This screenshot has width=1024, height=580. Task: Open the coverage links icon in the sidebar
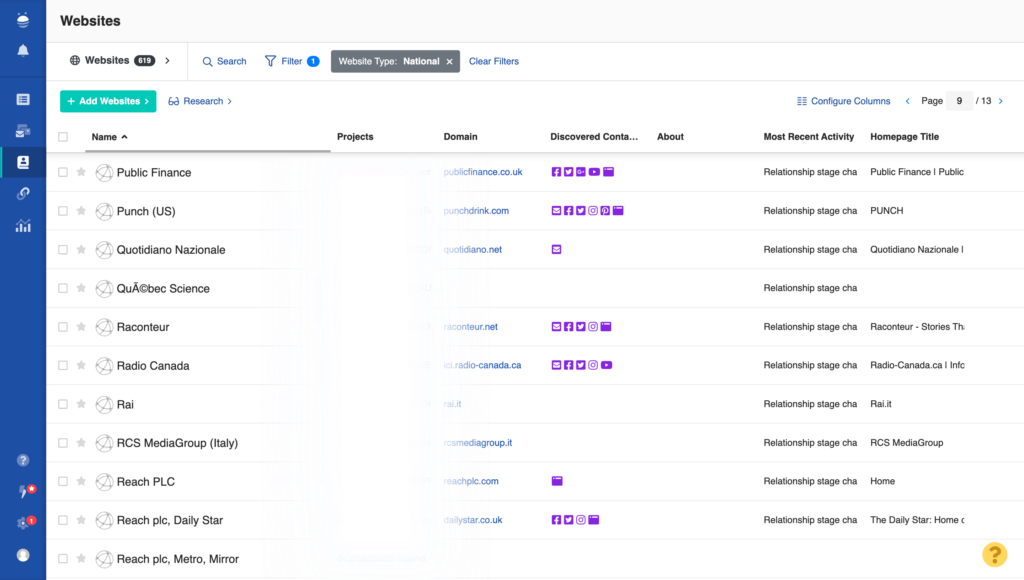point(22,193)
